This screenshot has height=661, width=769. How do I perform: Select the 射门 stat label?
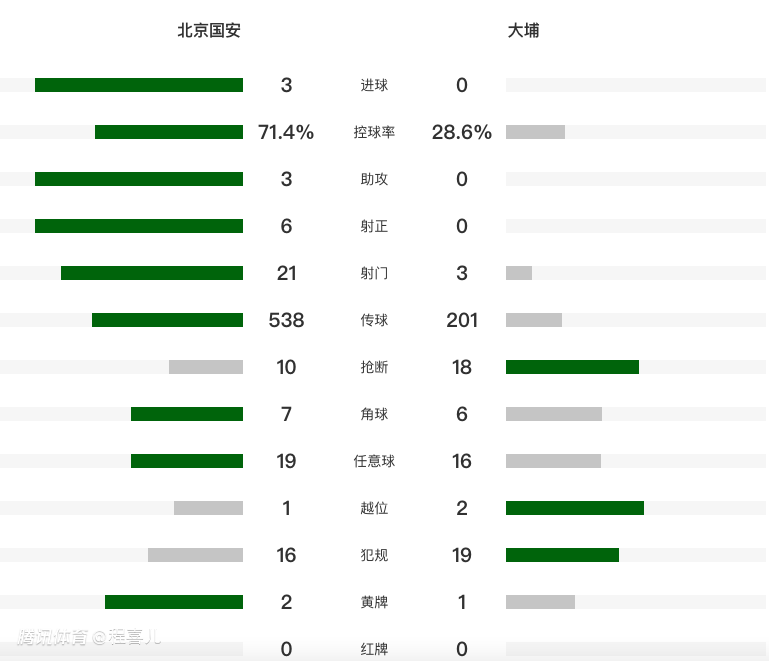pyautogui.click(x=374, y=274)
